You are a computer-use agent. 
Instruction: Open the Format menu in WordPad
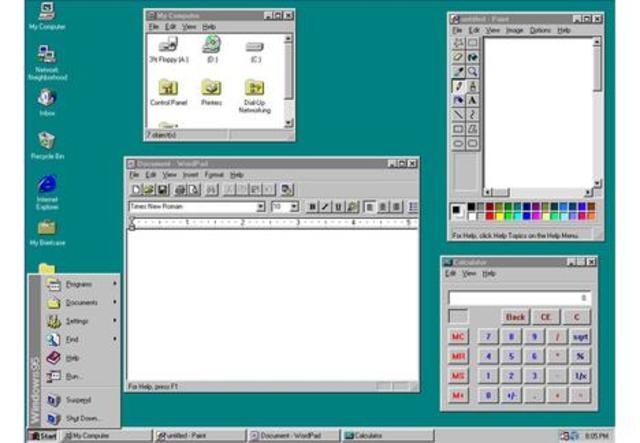click(214, 175)
